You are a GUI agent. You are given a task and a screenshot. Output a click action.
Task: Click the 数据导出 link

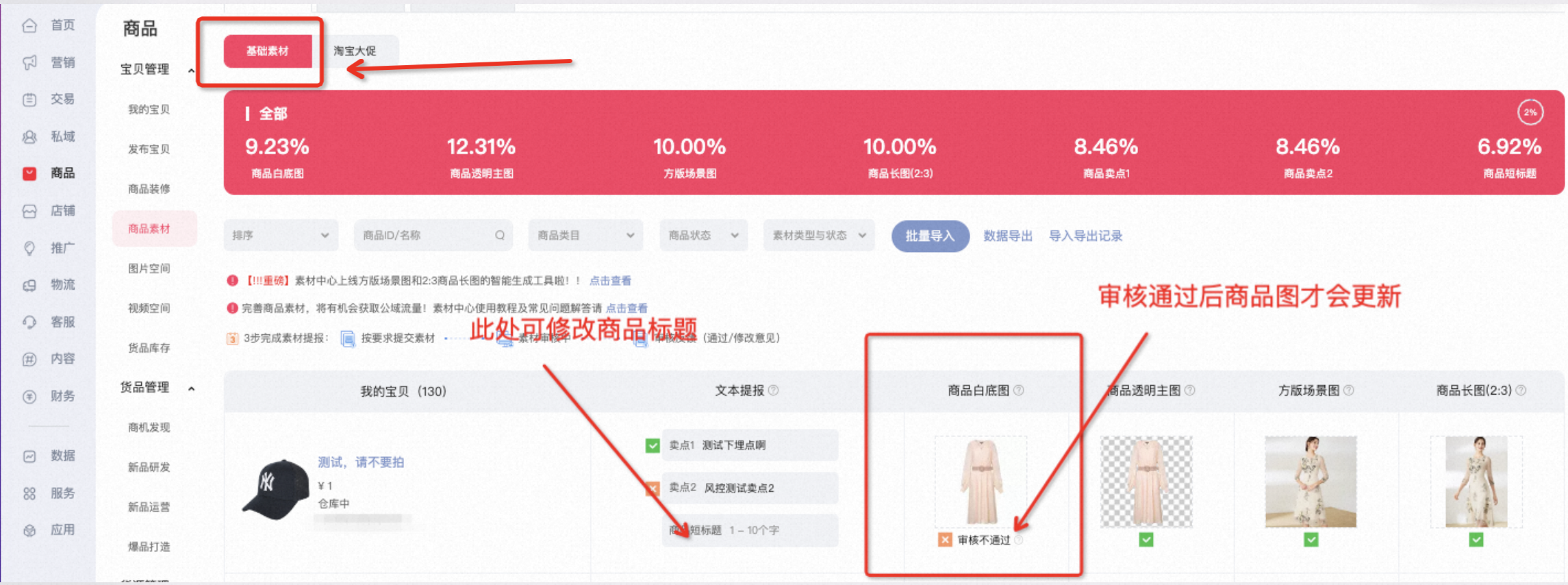pyautogui.click(x=1008, y=236)
